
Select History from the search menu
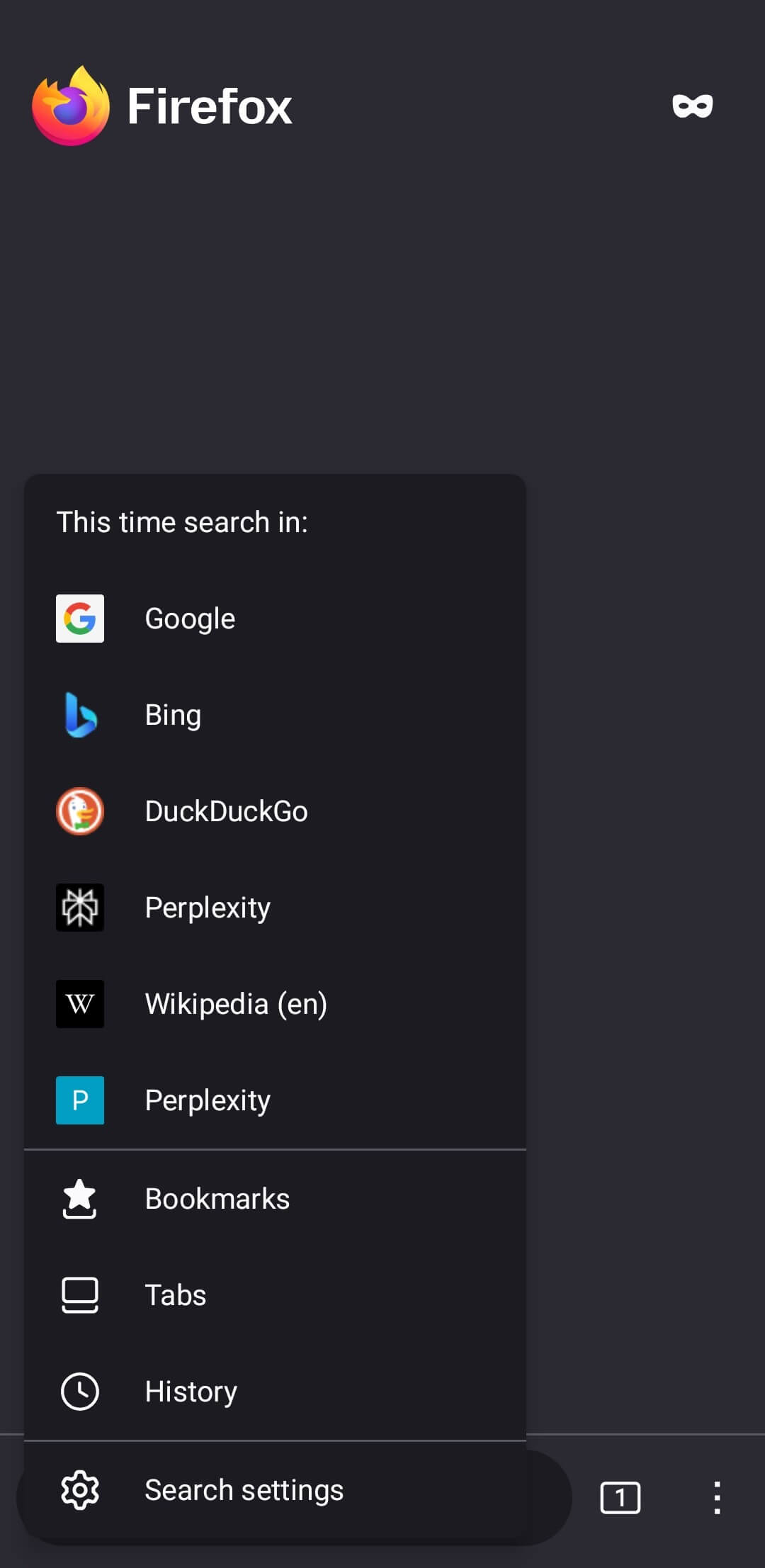[x=190, y=1390]
